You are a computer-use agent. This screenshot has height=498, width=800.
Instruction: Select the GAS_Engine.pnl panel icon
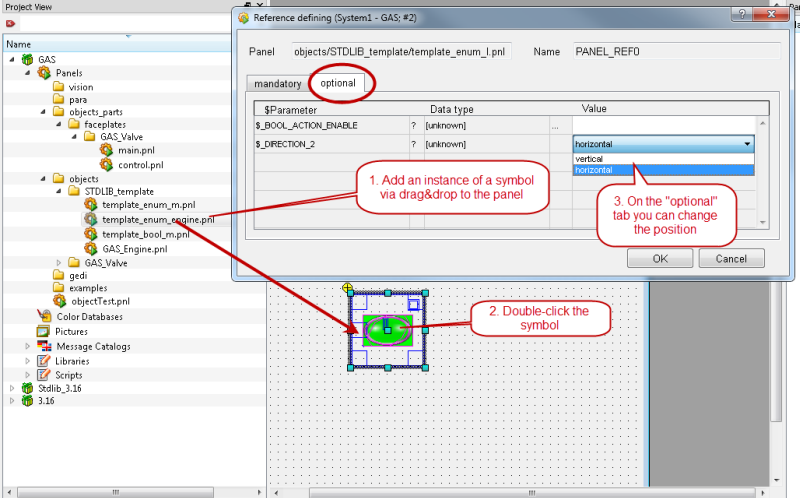(90, 248)
